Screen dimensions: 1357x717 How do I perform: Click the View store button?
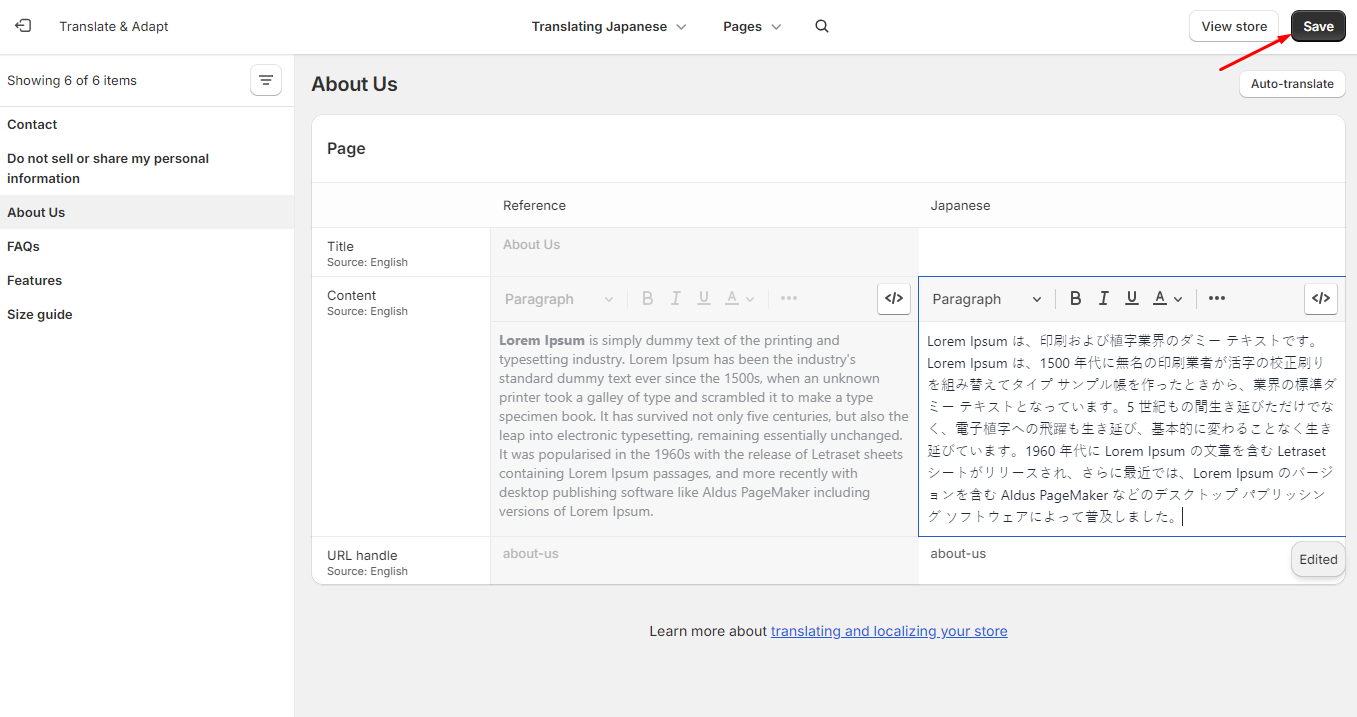(x=1233, y=27)
